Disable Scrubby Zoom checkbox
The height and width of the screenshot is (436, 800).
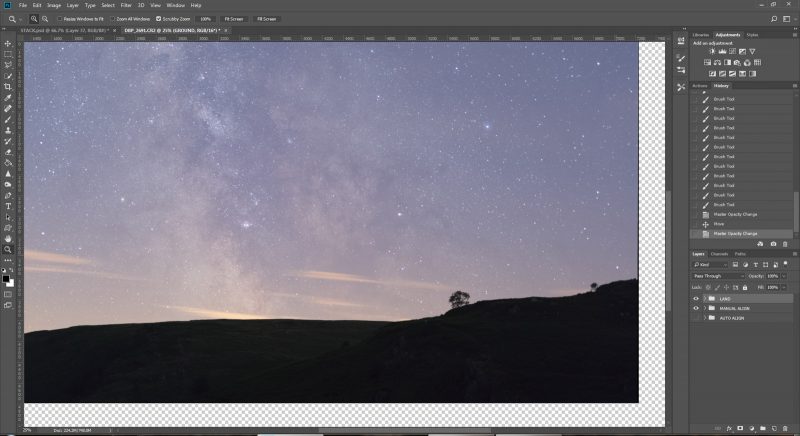pos(159,19)
